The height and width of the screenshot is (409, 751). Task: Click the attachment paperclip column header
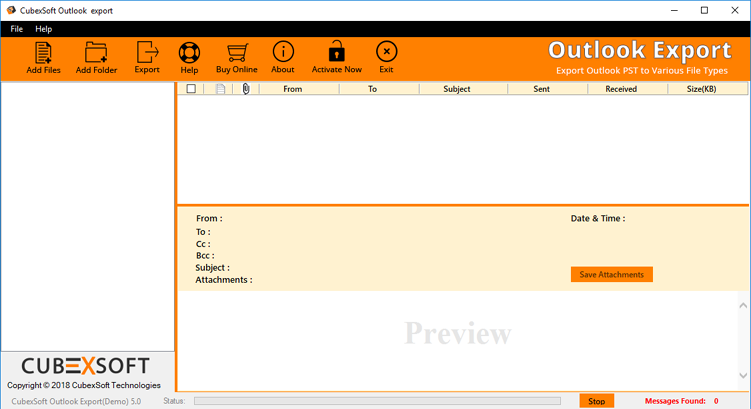coord(246,89)
